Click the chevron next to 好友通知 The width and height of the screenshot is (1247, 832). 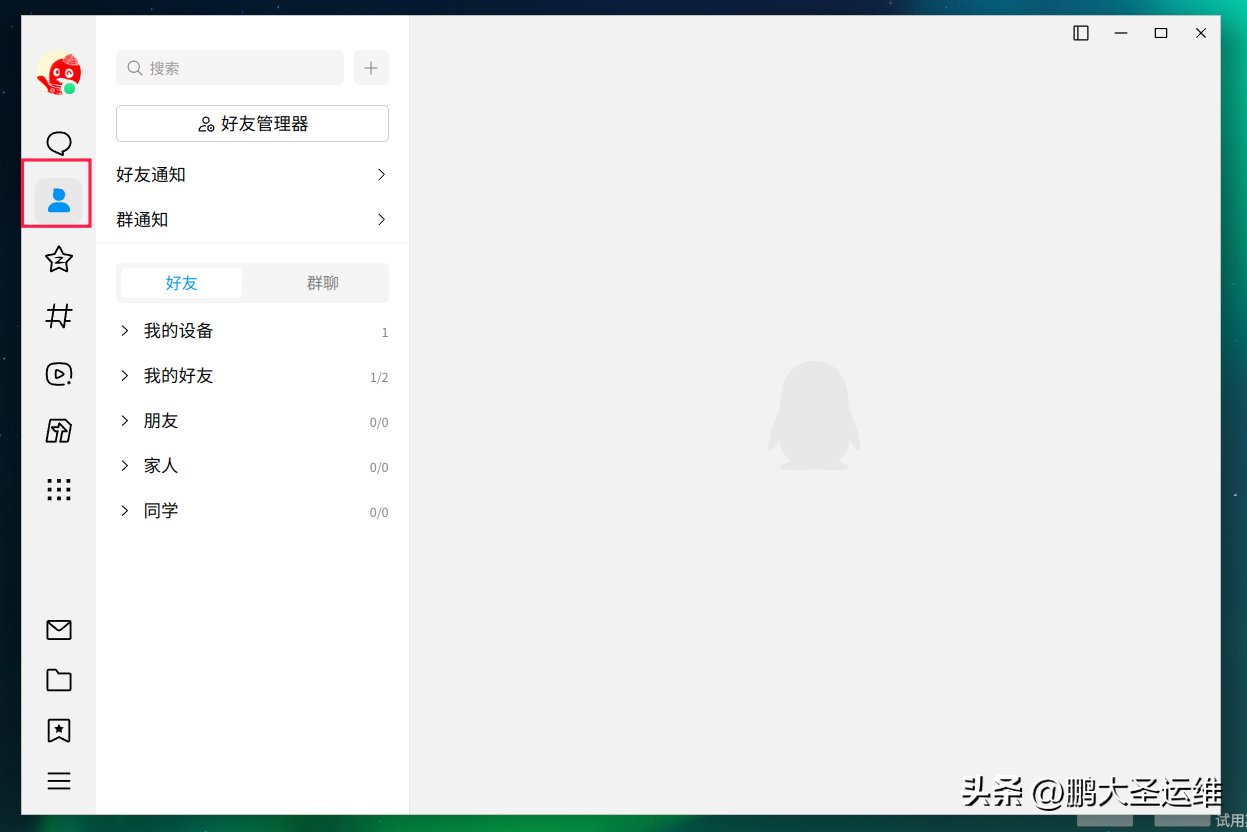point(381,175)
